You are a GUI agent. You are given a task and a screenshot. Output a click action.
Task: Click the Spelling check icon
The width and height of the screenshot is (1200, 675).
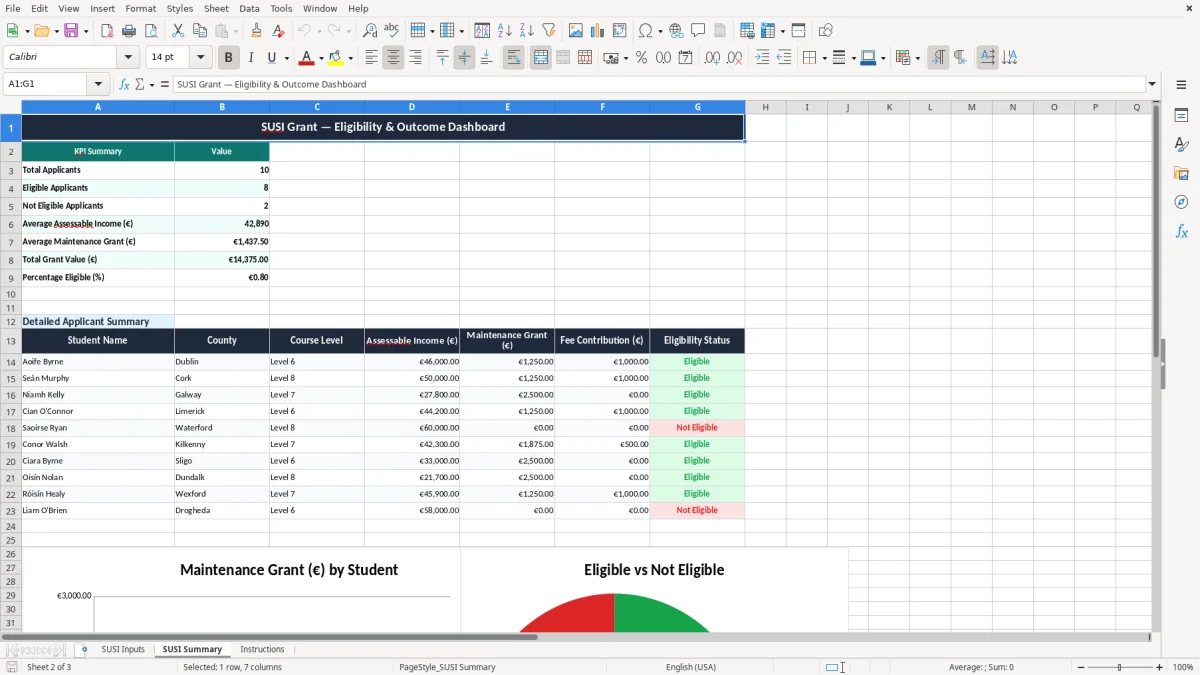[391, 31]
